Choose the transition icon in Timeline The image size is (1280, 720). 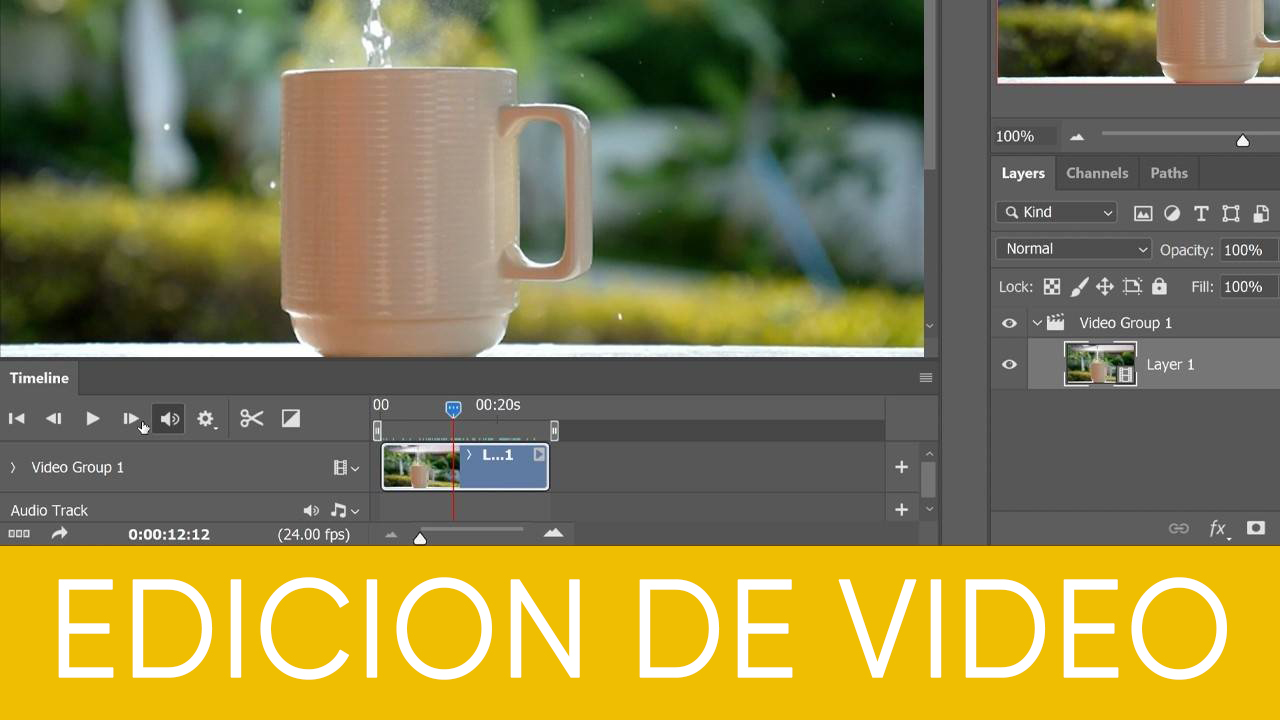[x=291, y=419]
